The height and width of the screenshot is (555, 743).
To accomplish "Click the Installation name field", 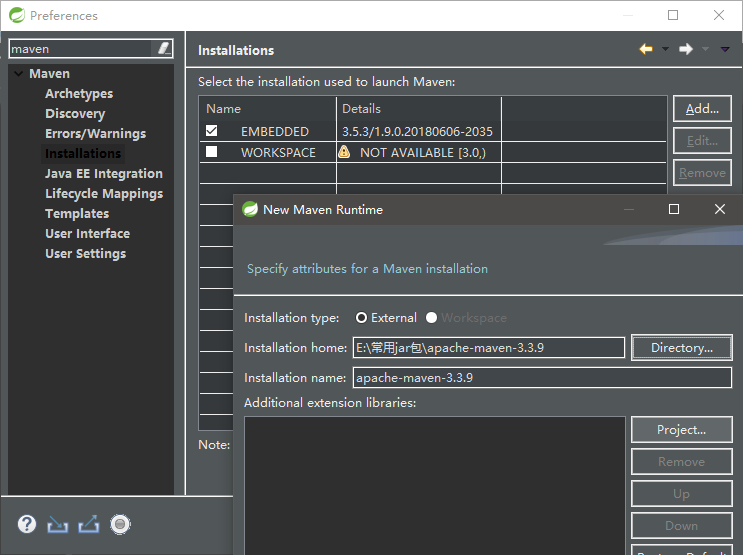I will pyautogui.click(x=542, y=378).
